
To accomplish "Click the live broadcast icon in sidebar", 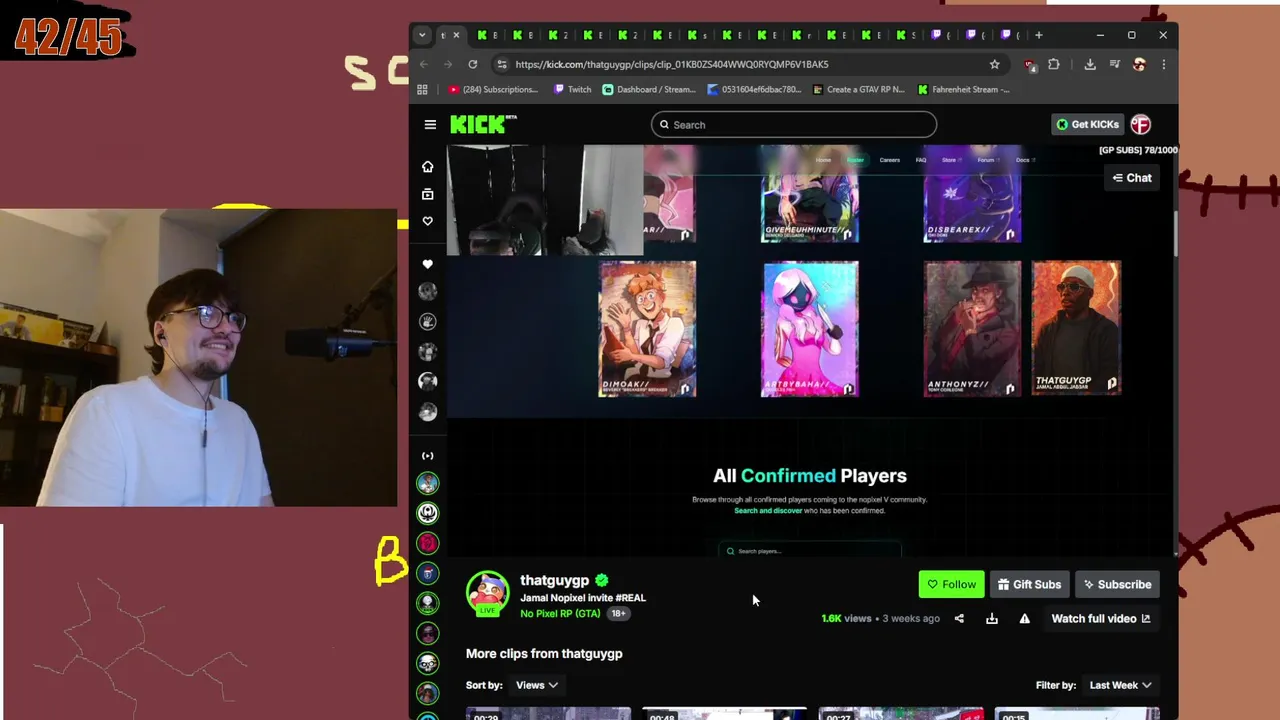I will pos(428,456).
